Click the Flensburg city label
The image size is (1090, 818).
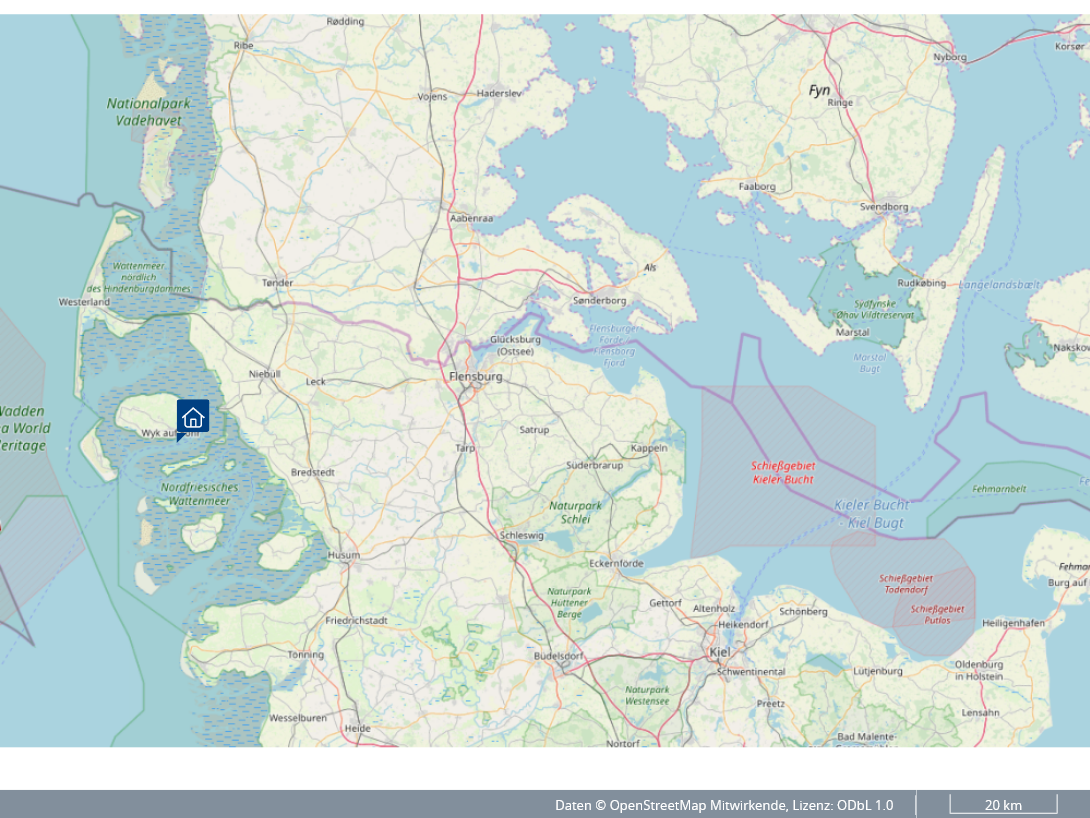pyautogui.click(x=476, y=376)
